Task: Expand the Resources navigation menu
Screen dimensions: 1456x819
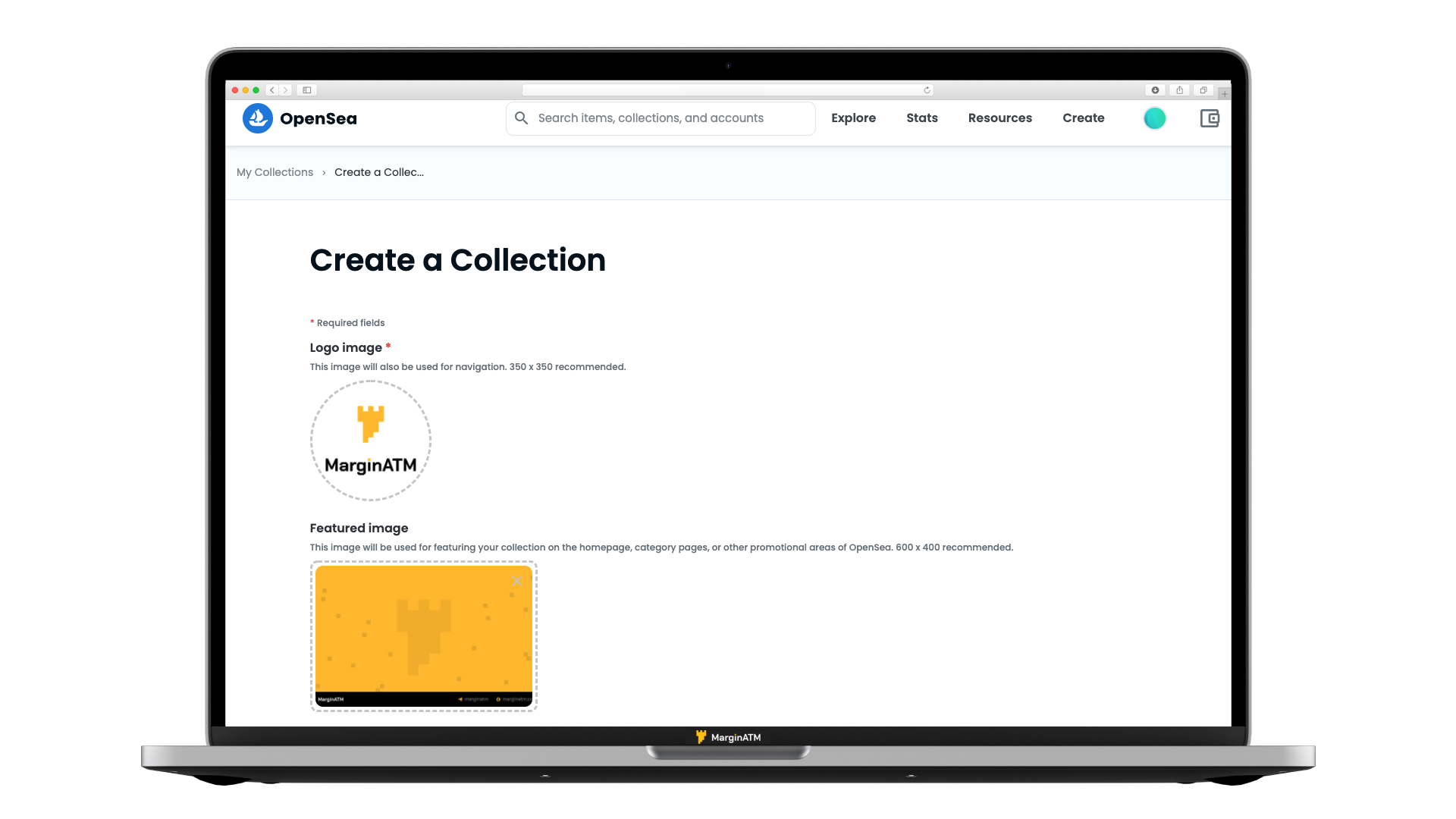Action: click(1000, 118)
